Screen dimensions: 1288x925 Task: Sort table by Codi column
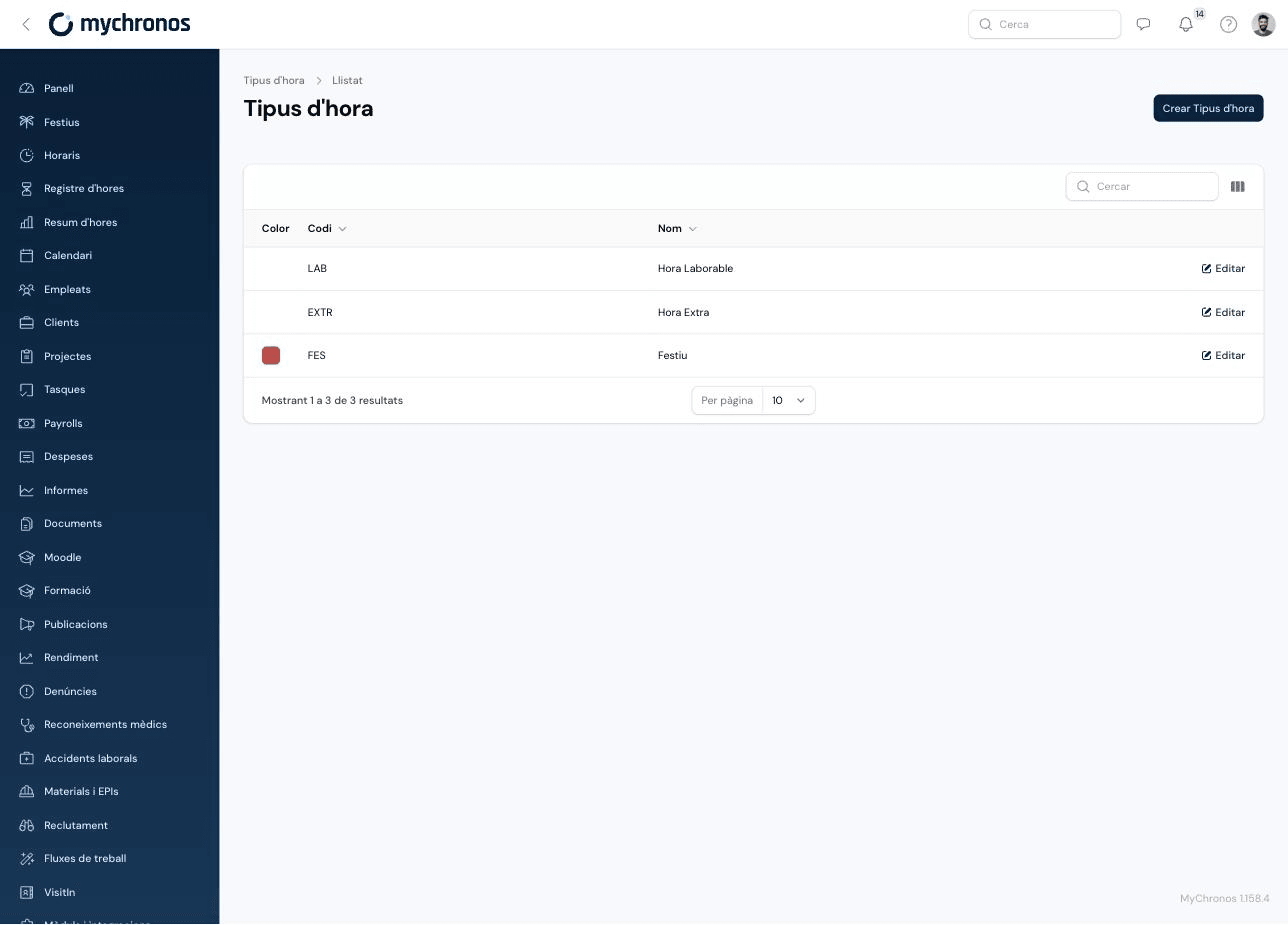[x=327, y=229]
